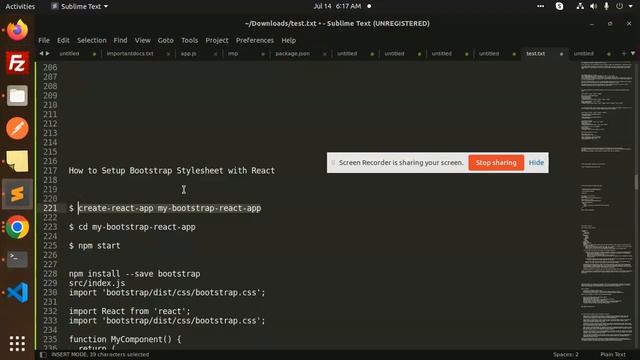Open the Edit menu

63,40
